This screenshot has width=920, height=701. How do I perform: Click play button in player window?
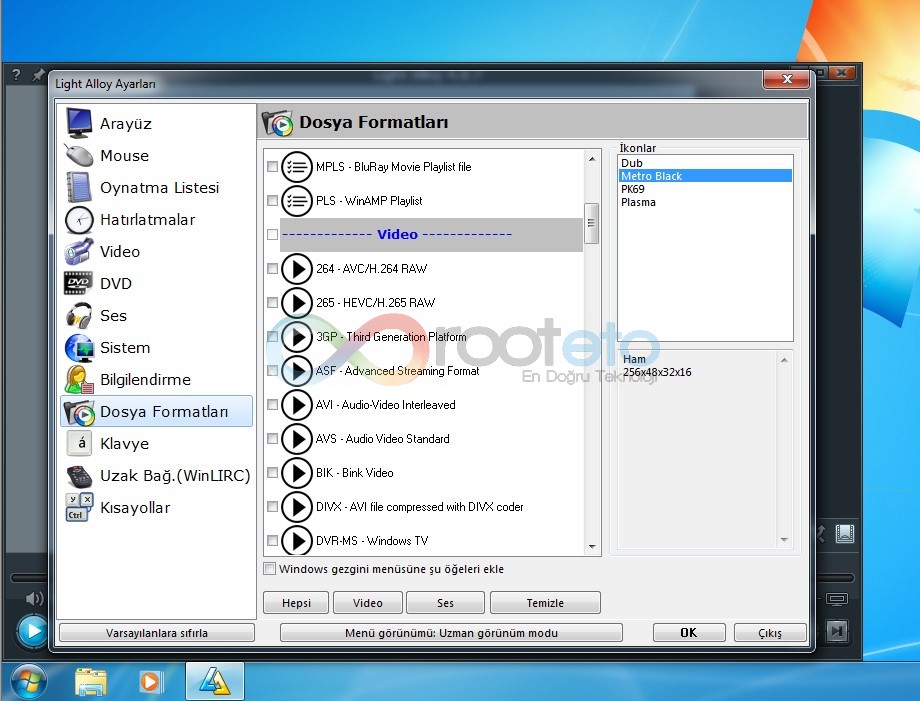click(x=32, y=631)
